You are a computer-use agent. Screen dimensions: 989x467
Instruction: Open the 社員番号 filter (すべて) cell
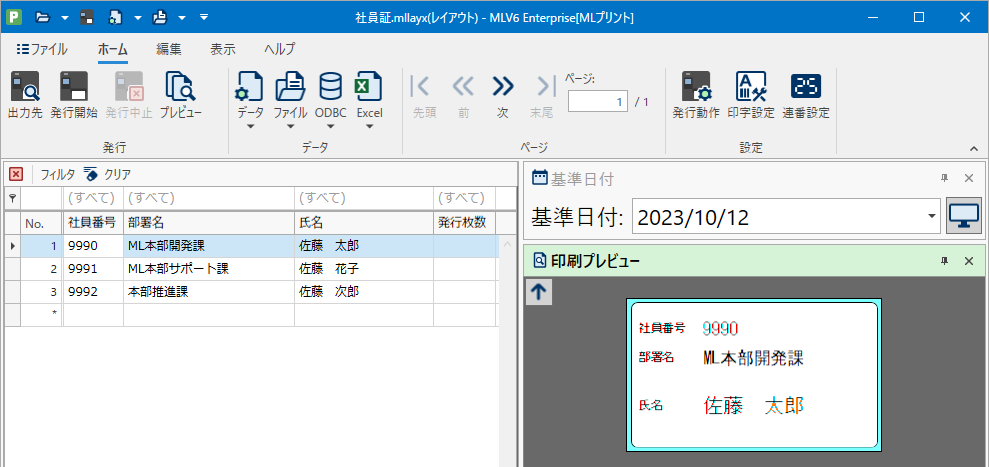pos(93,198)
